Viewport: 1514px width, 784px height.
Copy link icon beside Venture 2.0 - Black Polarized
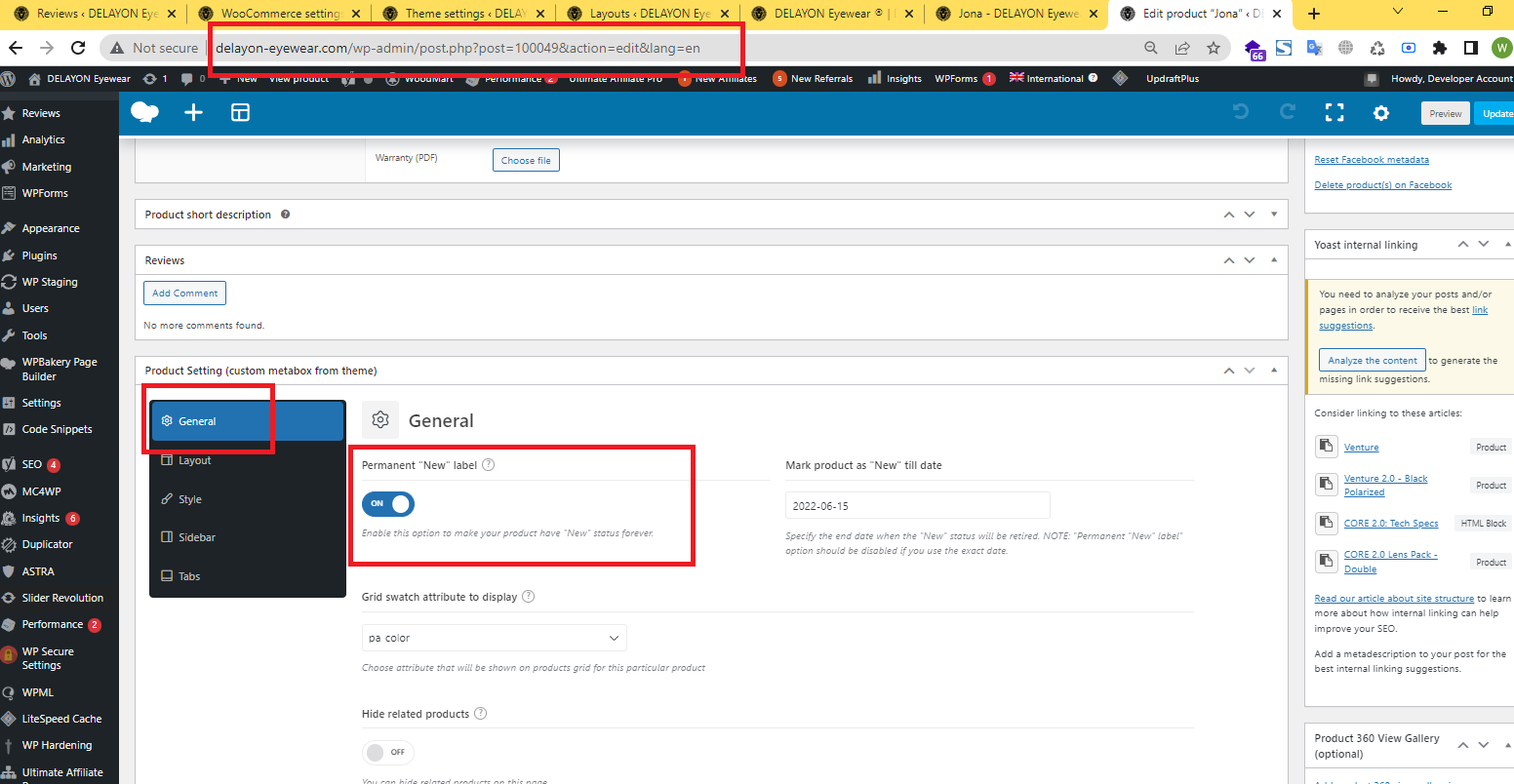(1326, 484)
